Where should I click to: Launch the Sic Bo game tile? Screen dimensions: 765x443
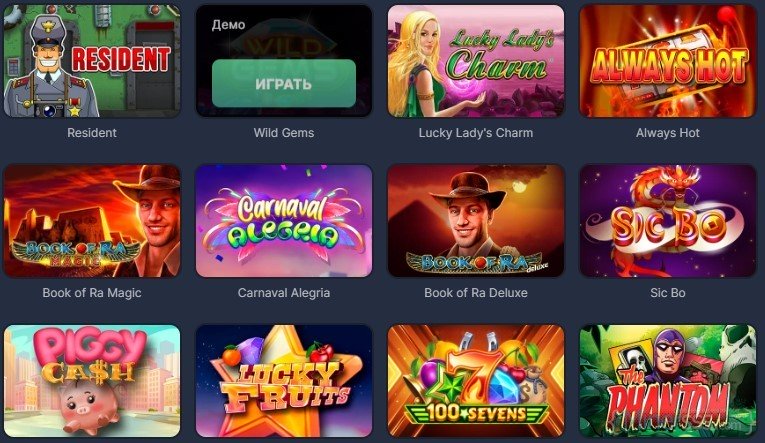point(668,221)
